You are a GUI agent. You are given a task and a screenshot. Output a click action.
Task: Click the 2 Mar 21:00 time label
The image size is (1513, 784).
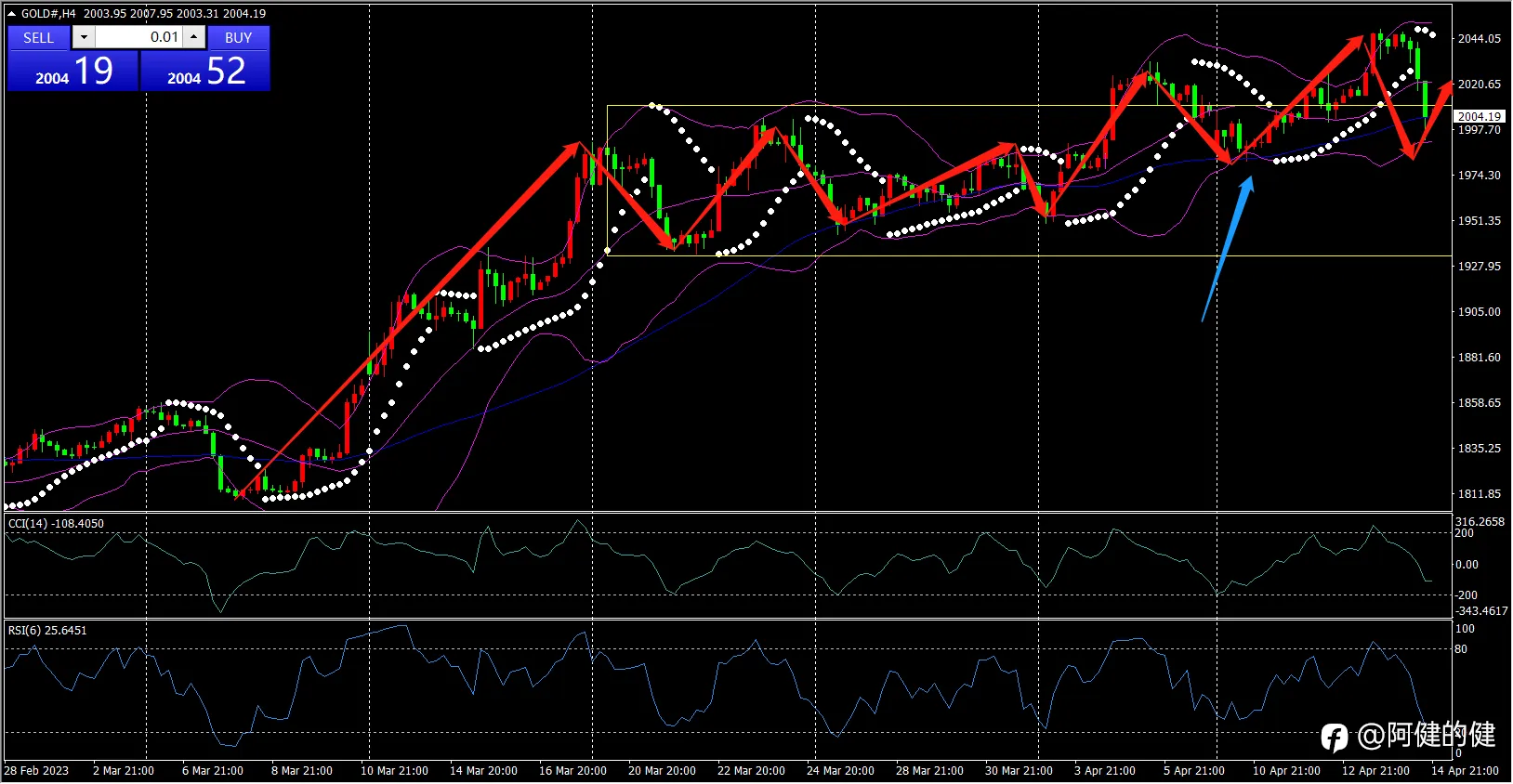coord(124,771)
